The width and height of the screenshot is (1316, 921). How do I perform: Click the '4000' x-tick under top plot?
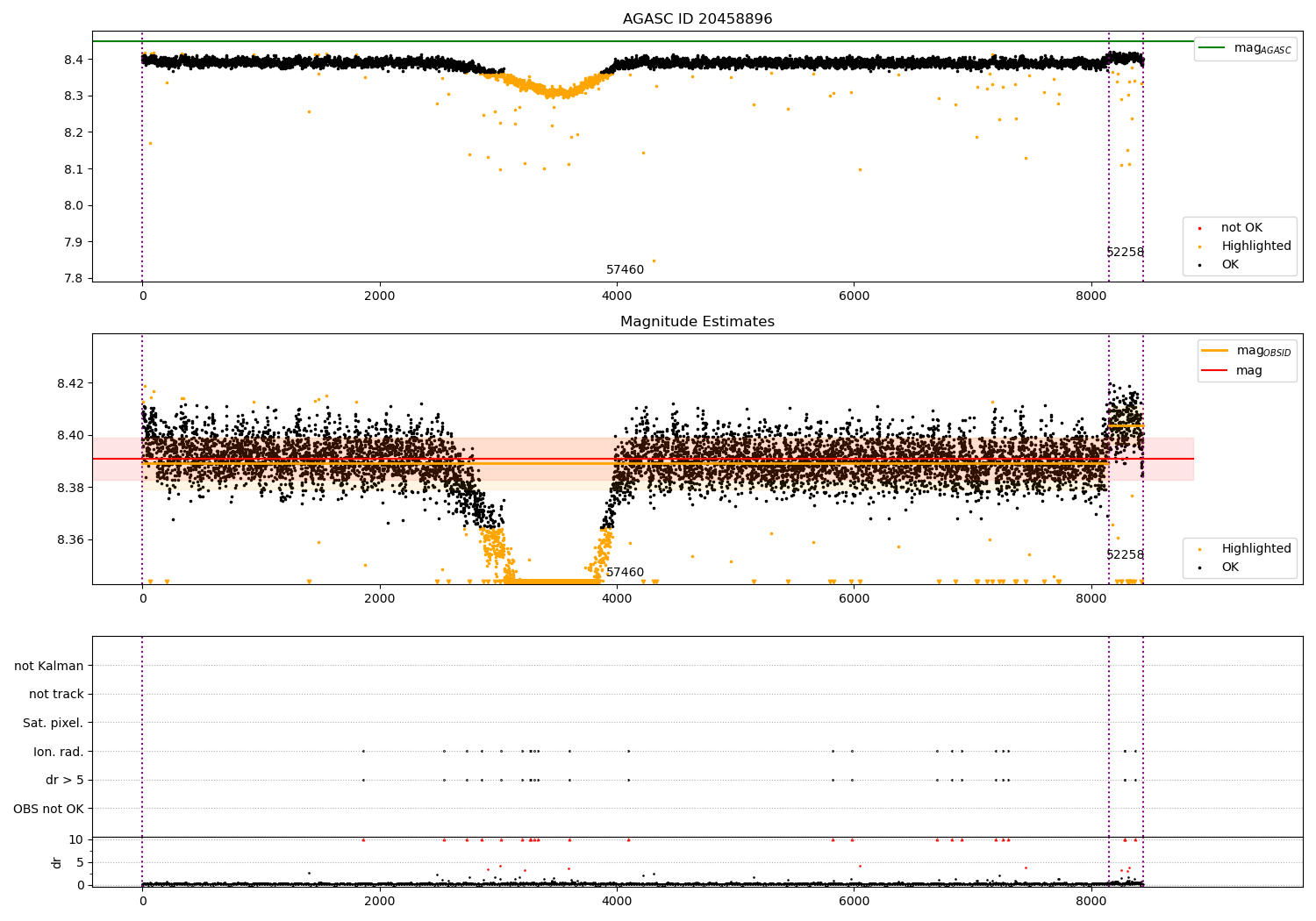pos(617,296)
